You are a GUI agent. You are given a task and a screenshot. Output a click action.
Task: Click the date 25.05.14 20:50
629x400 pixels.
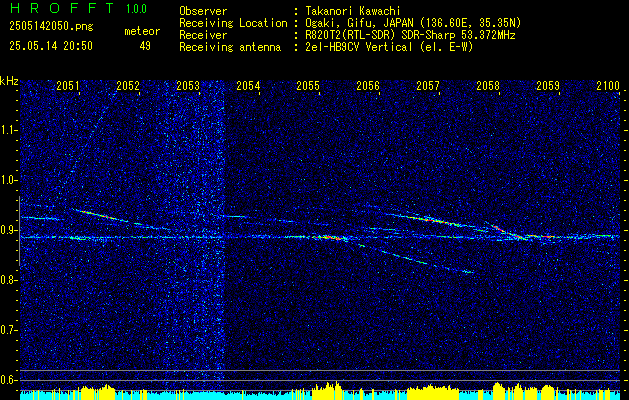pos(51,46)
